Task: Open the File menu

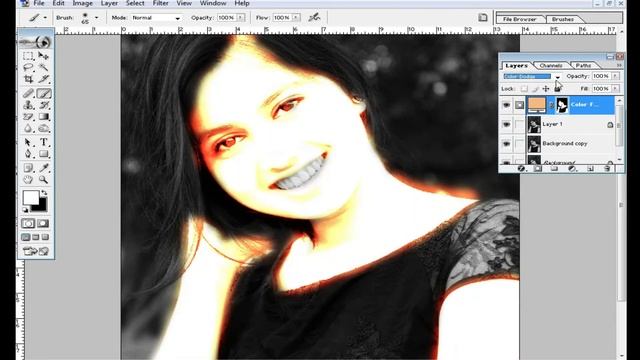Action: (x=39, y=3)
